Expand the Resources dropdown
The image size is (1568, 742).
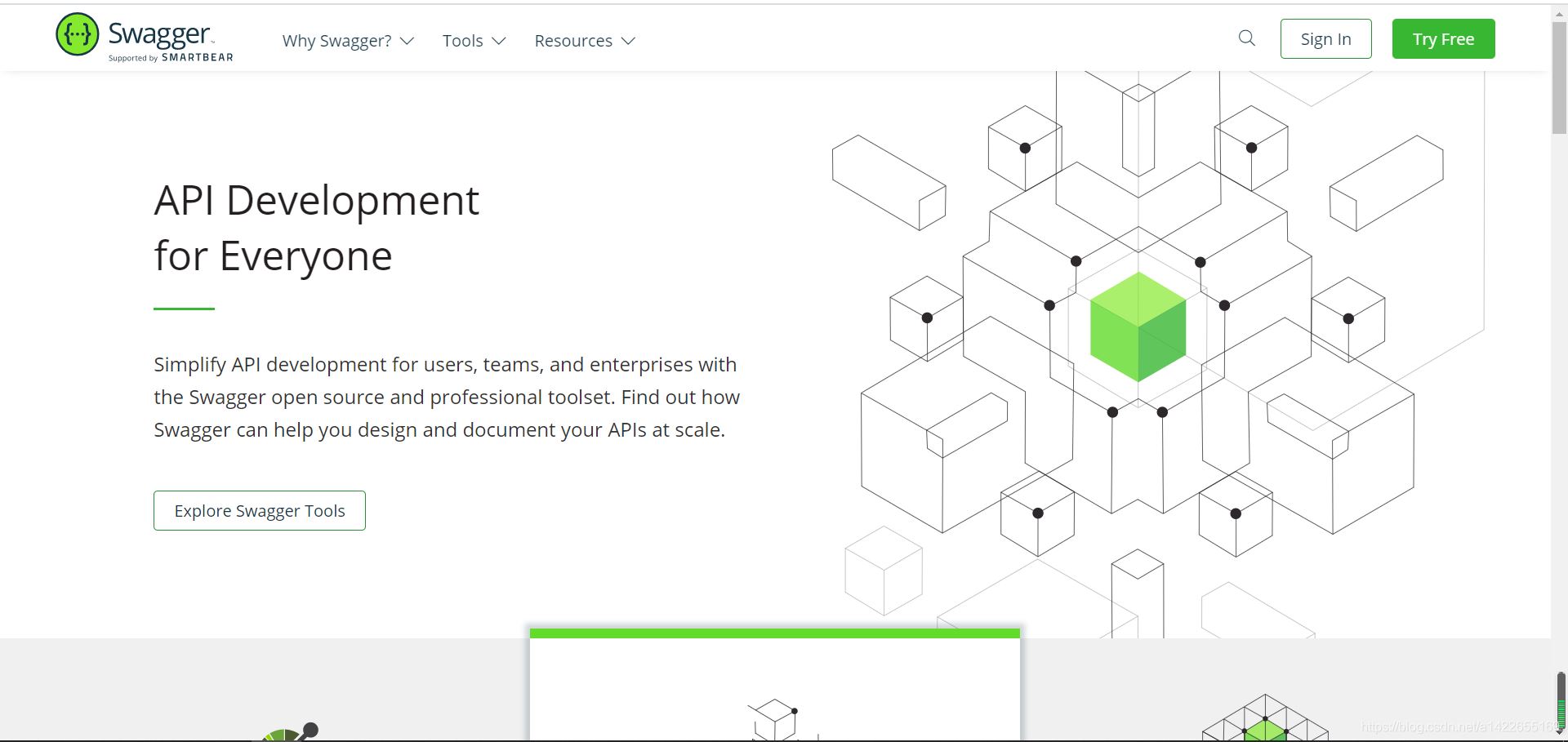[585, 41]
